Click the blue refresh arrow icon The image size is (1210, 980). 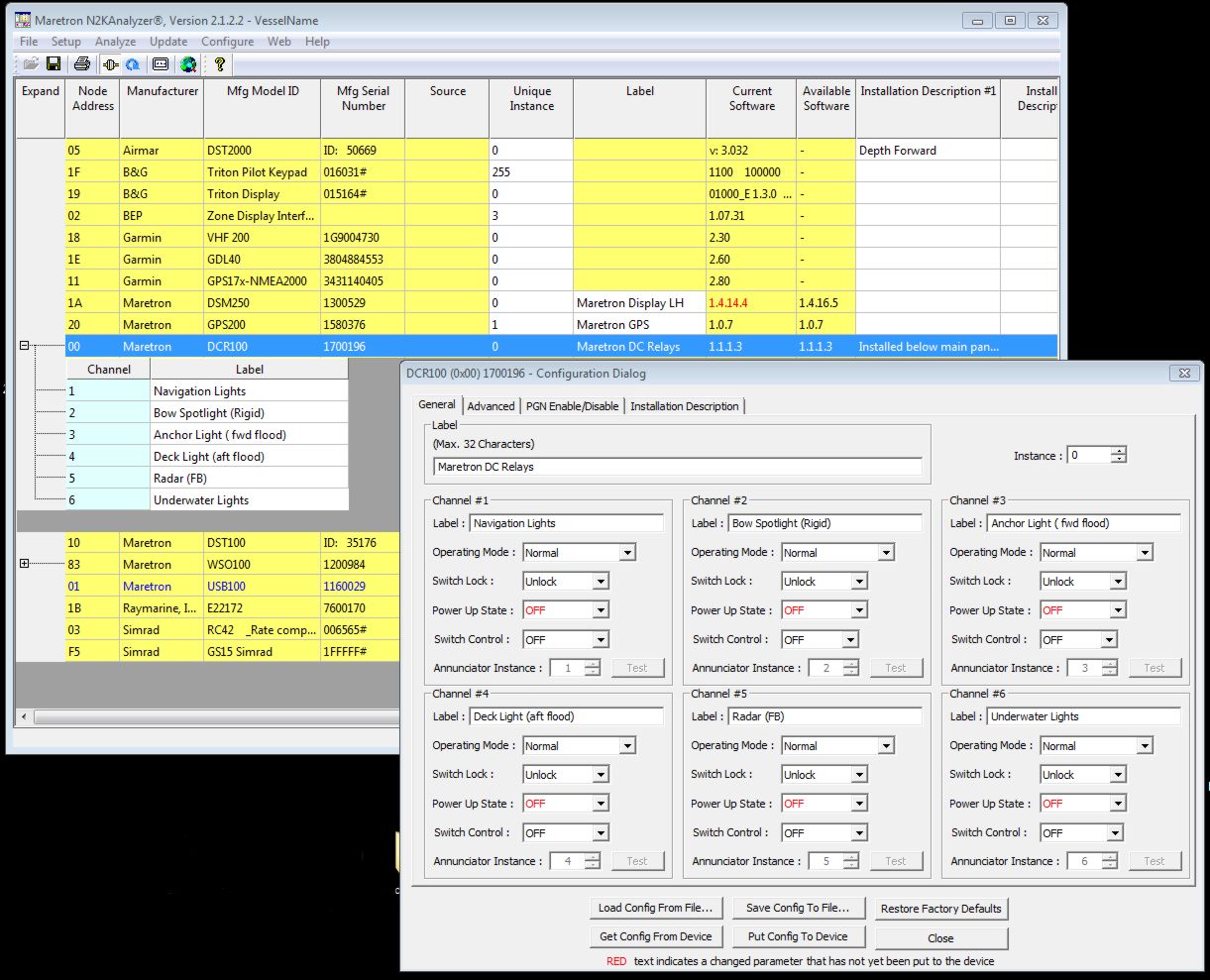(x=132, y=64)
